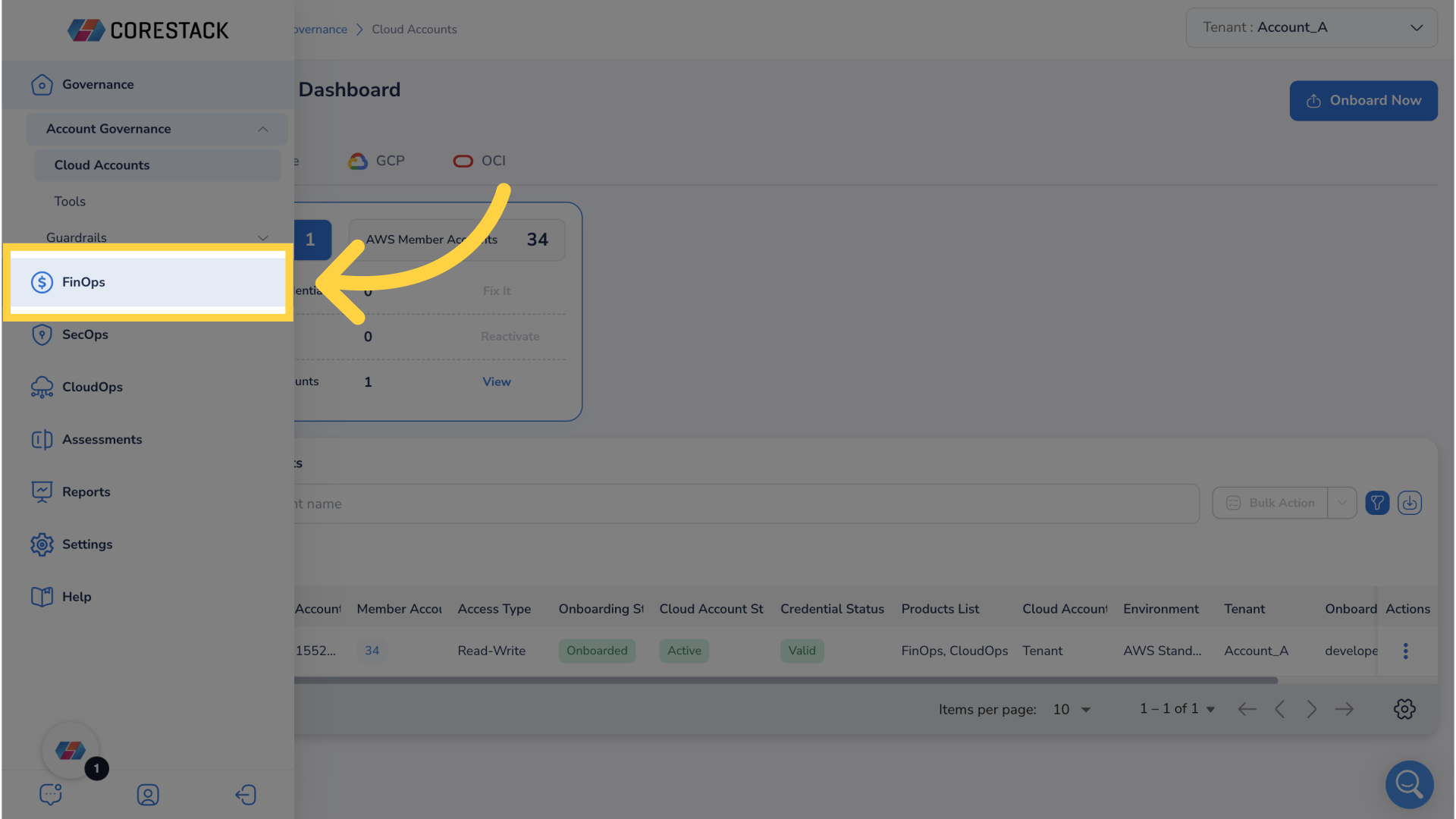
Task: Open table column settings gear
Action: click(1404, 709)
